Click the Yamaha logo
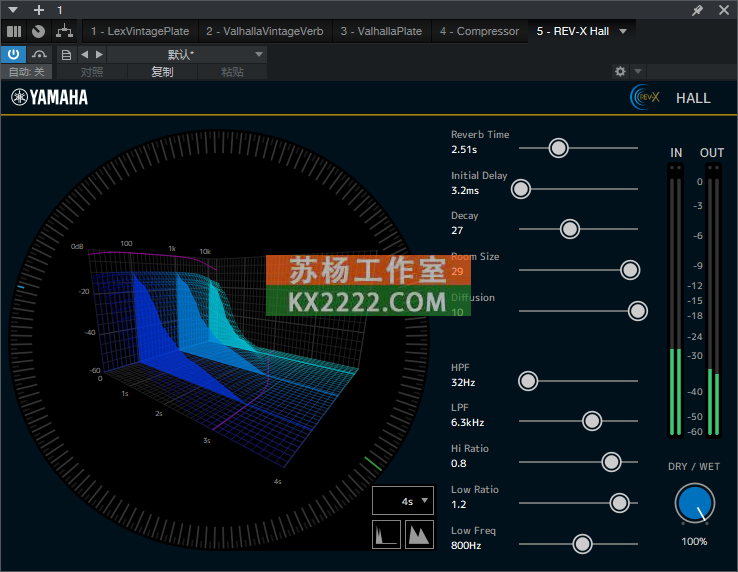This screenshot has width=738, height=572. point(49,97)
